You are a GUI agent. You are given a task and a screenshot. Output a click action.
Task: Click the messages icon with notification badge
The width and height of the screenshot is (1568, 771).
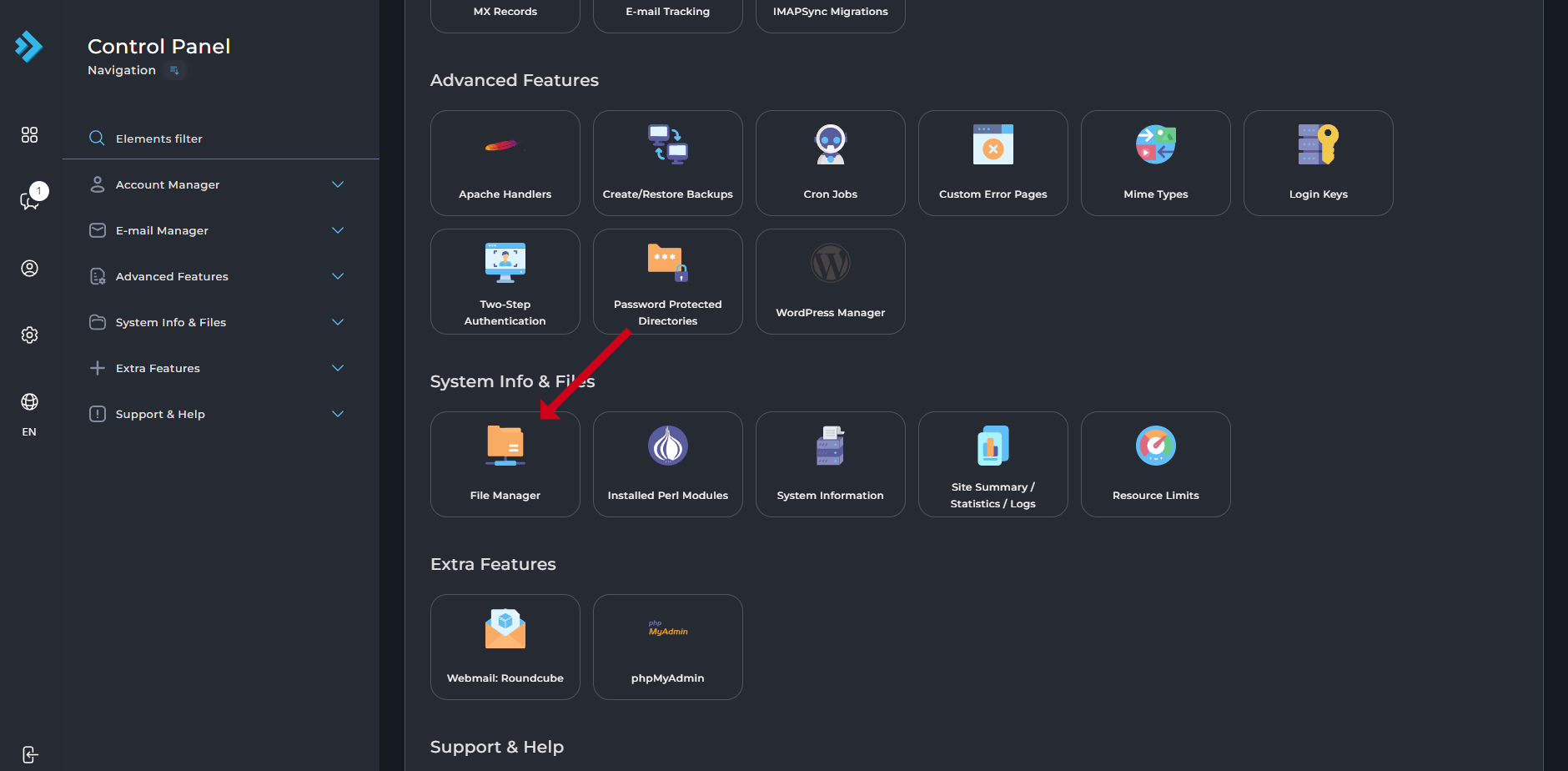30,200
